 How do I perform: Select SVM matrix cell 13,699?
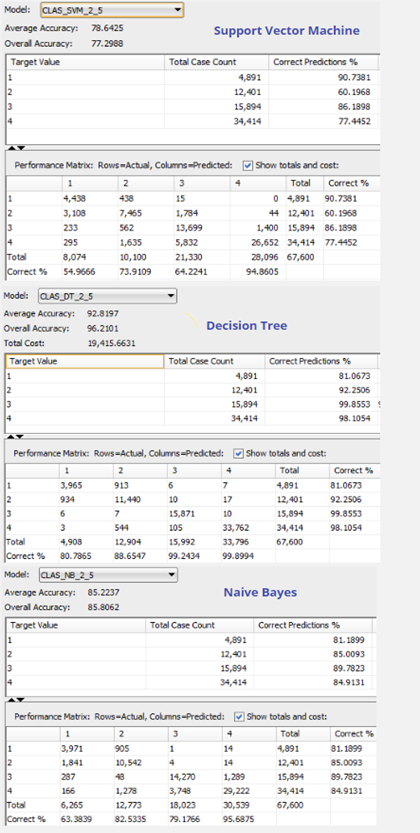(x=189, y=227)
